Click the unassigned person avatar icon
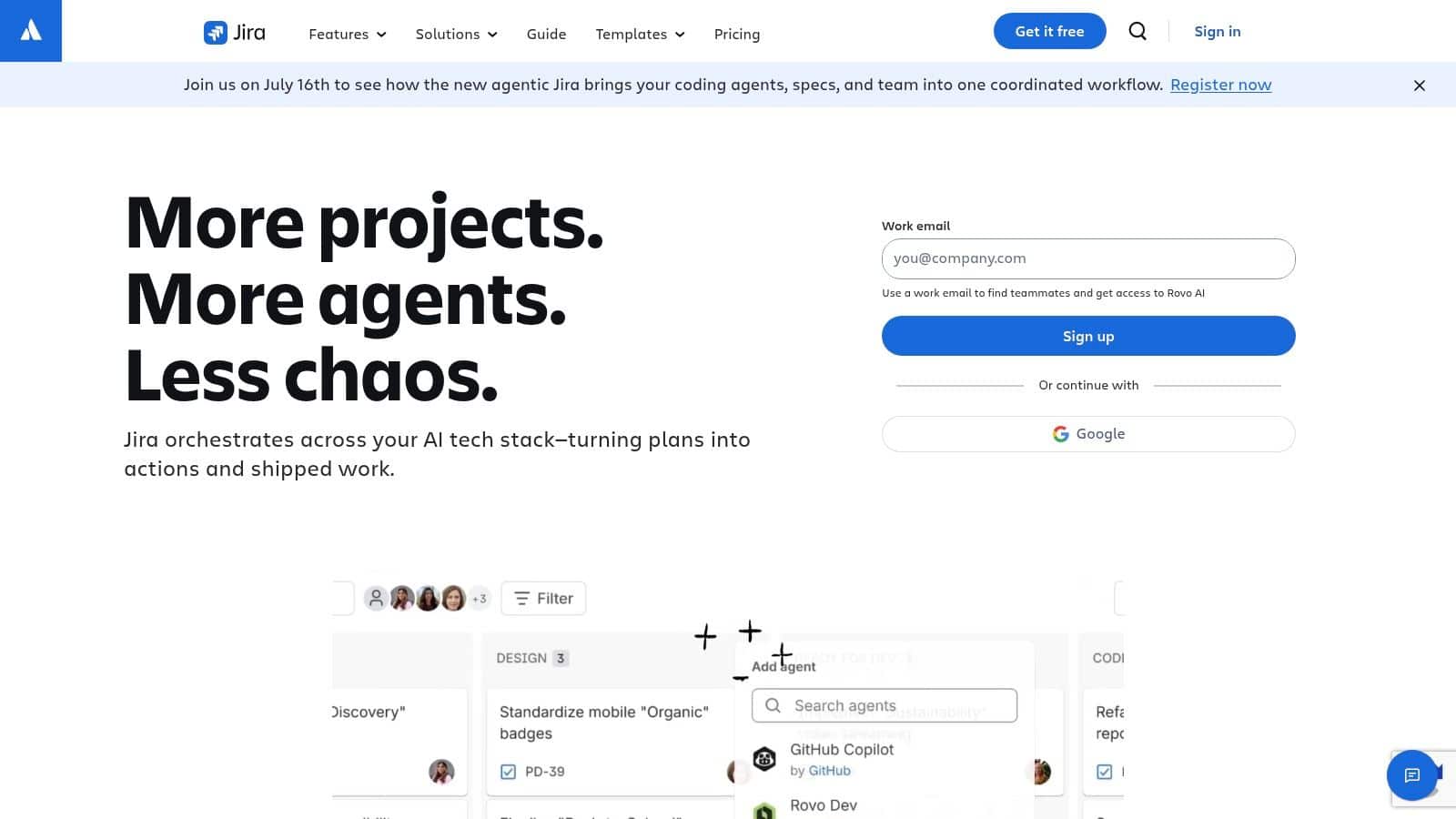This screenshot has height=819, width=1456. [376, 598]
